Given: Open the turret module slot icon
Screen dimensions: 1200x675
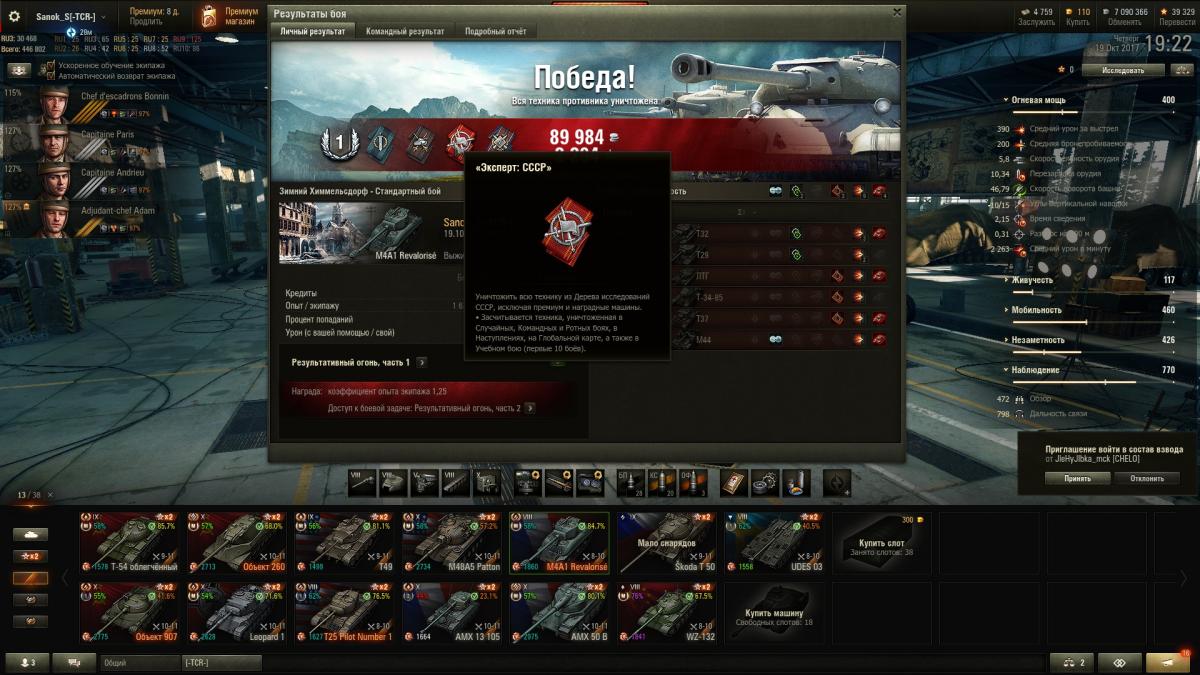Looking at the screenshot, I should click(393, 482).
